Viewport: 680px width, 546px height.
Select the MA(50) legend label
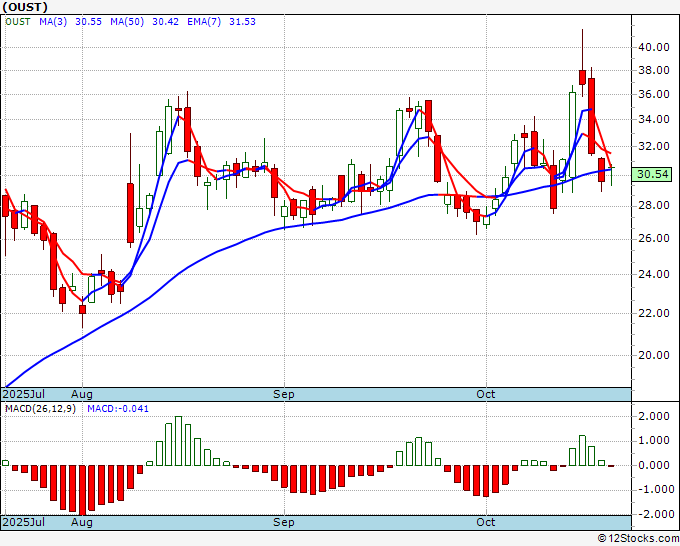coord(127,22)
